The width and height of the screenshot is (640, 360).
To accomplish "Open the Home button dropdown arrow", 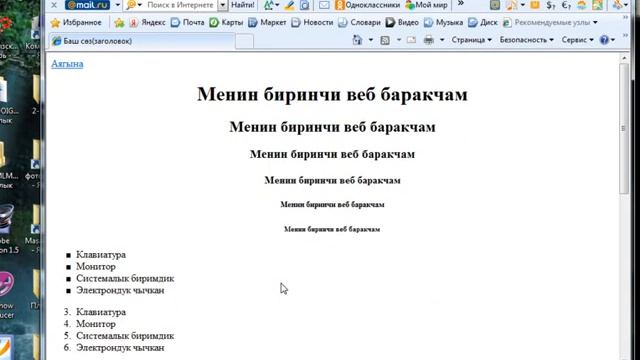I will tap(371, 40).
